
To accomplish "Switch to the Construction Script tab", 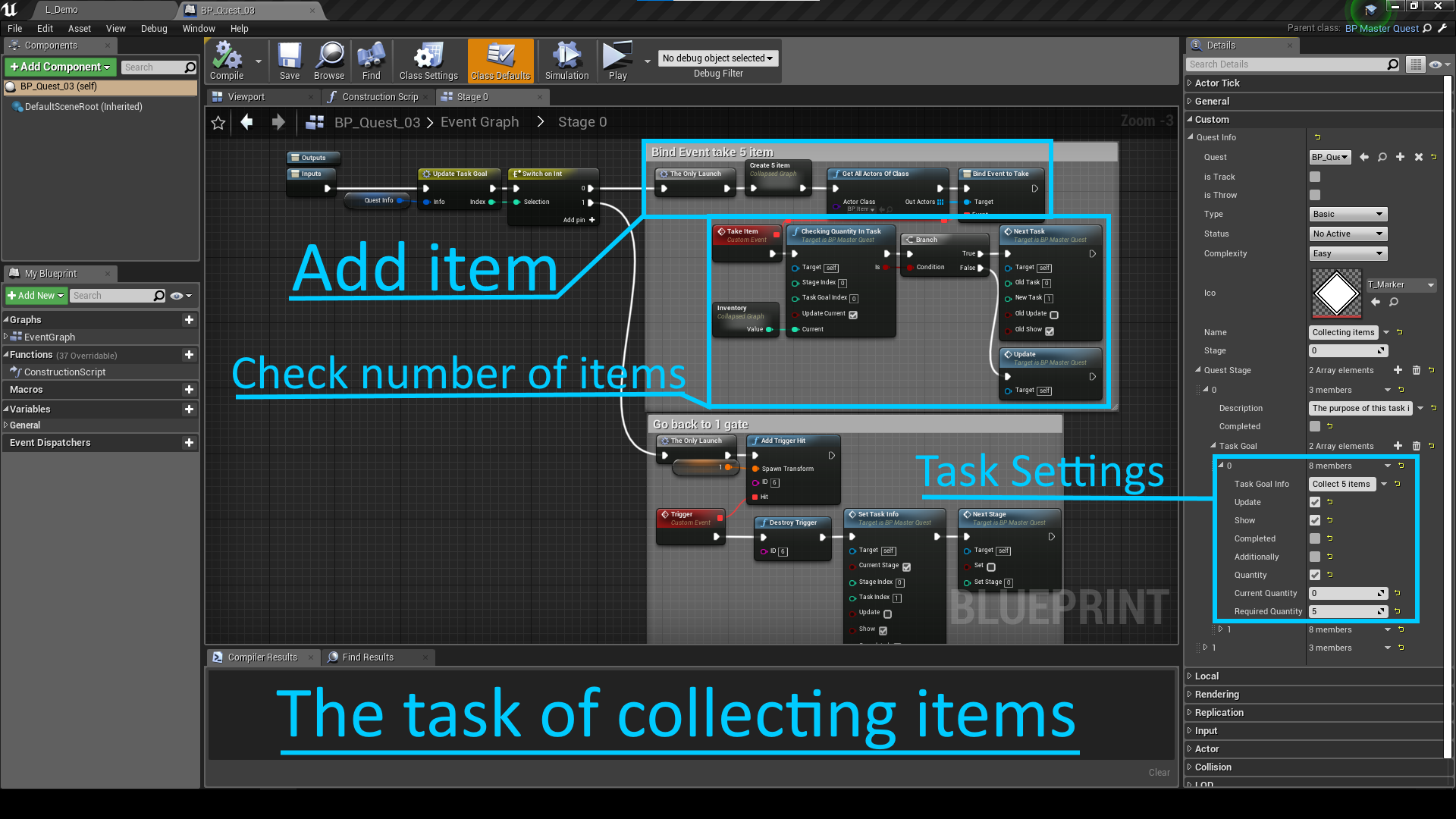I will 378,97.
